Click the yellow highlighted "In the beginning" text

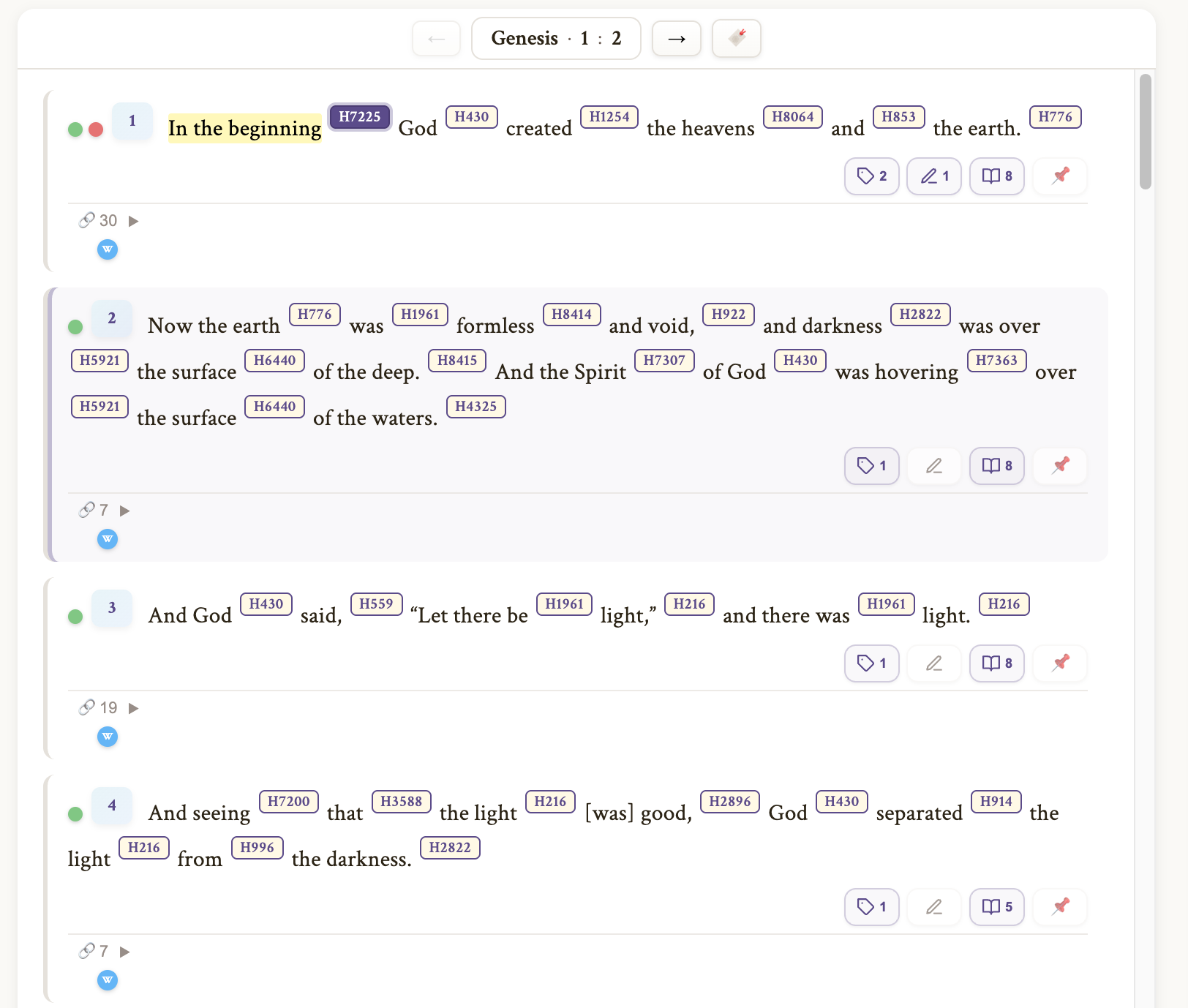[x=244, y=129]
